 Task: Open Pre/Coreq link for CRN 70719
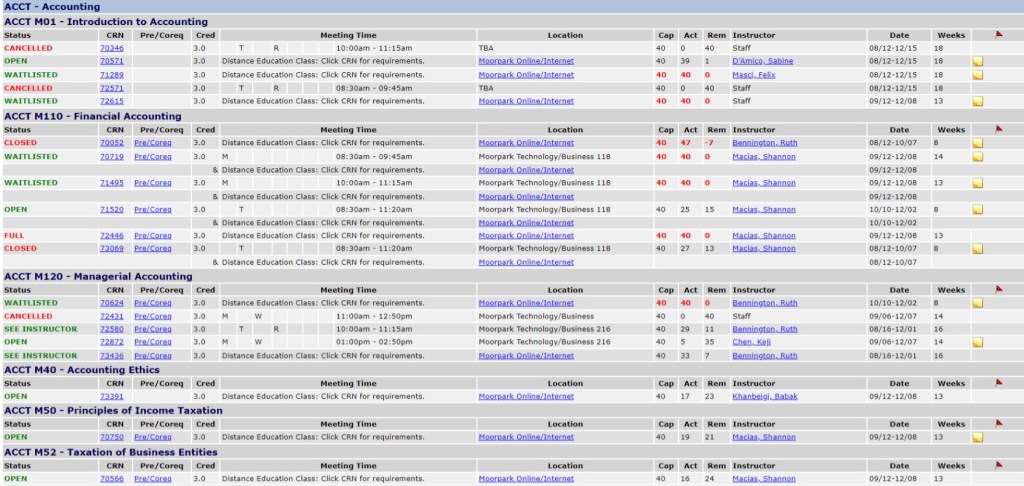(x=152, y=156)
